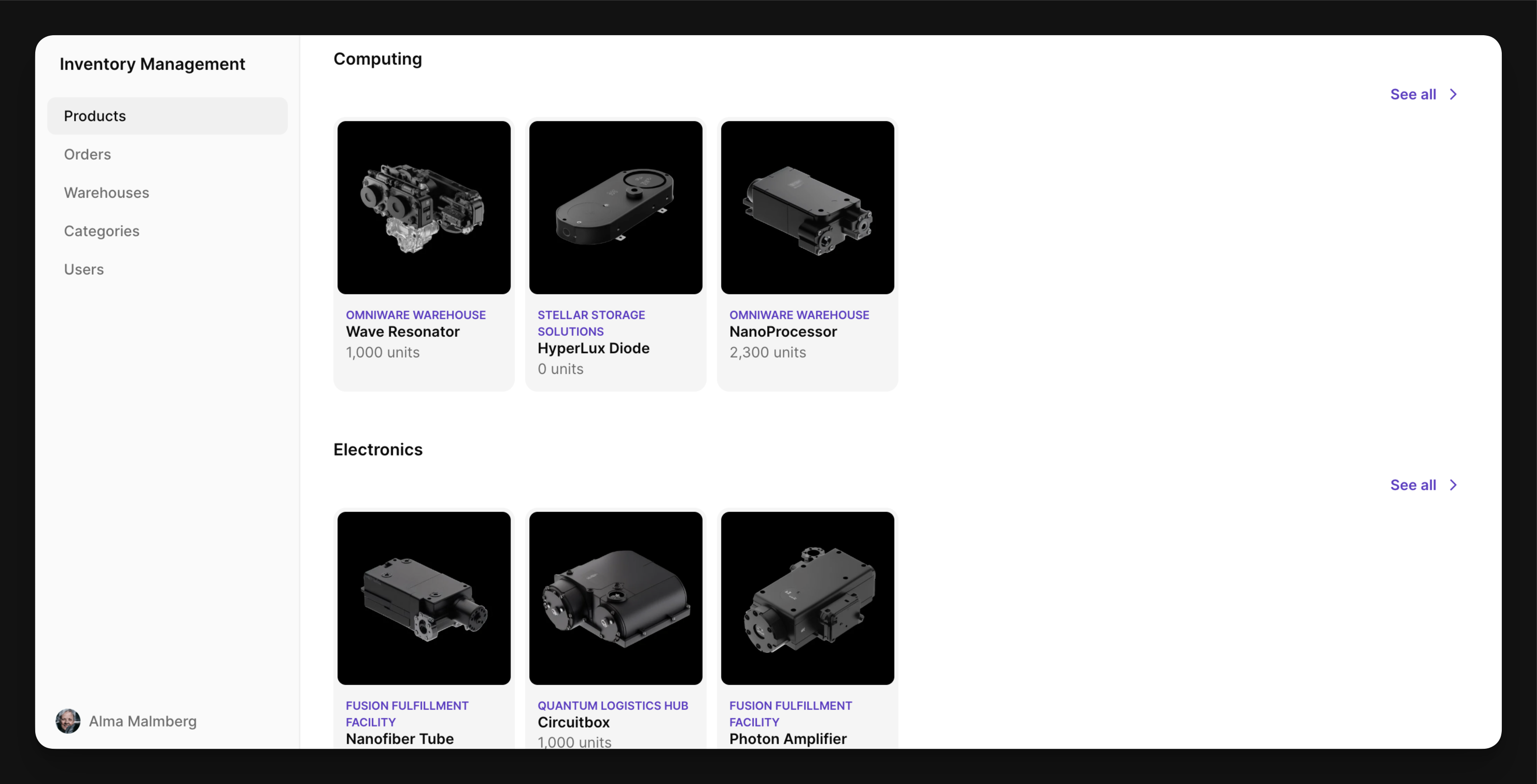Click Fusion Fulfillment Facility label above Nanofiber Tube
This screenshot has height=784, width=1537.
click(407, 714)
